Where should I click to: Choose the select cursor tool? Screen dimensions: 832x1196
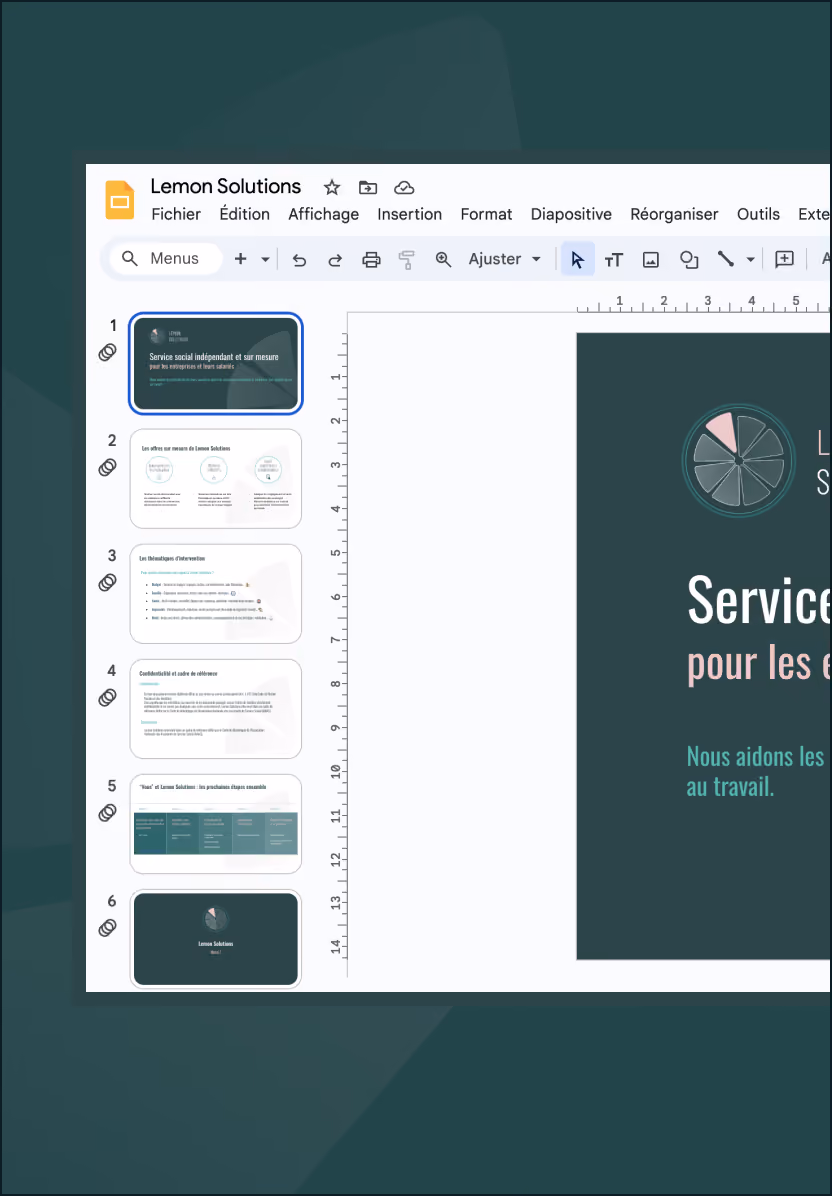coord(577,259)
